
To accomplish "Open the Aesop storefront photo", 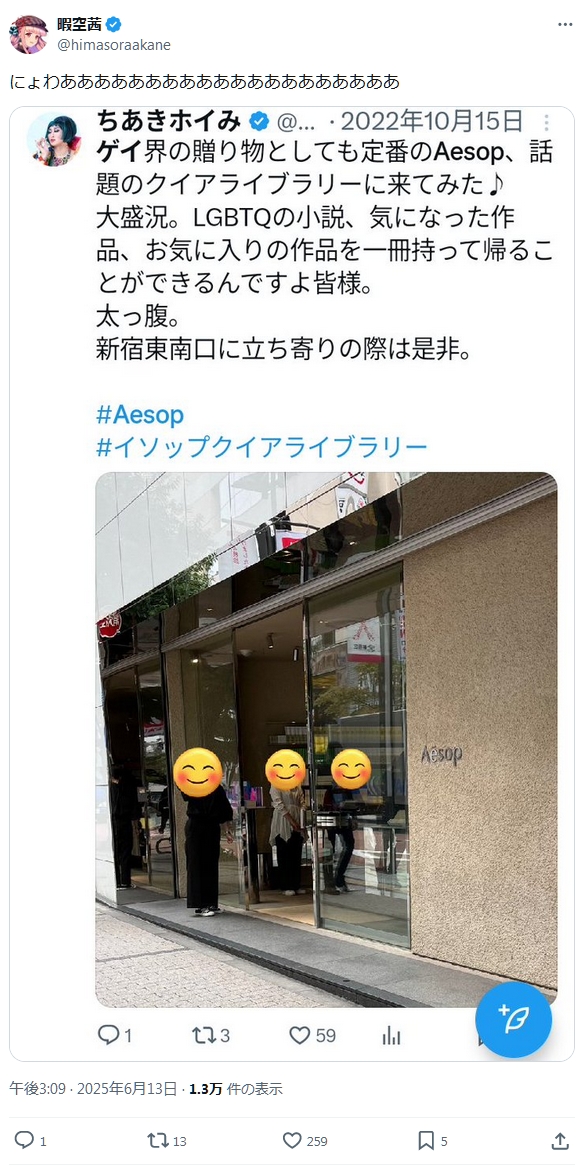I will (326, 739).
